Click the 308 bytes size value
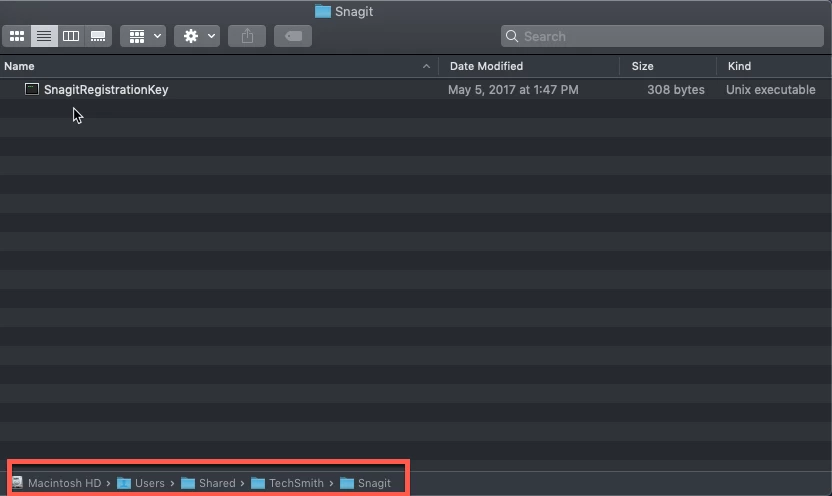832x496 pixels. click(675, 90)
